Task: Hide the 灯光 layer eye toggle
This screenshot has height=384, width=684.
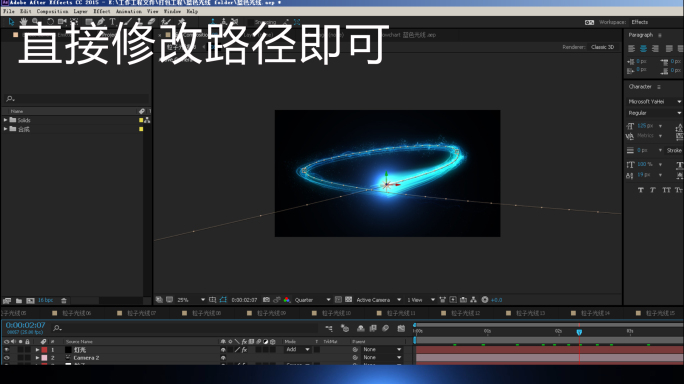Action: point(6,350)
